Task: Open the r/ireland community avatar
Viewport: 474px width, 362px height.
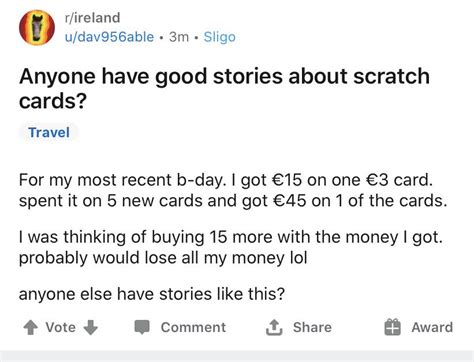Action: click(37, 27)
